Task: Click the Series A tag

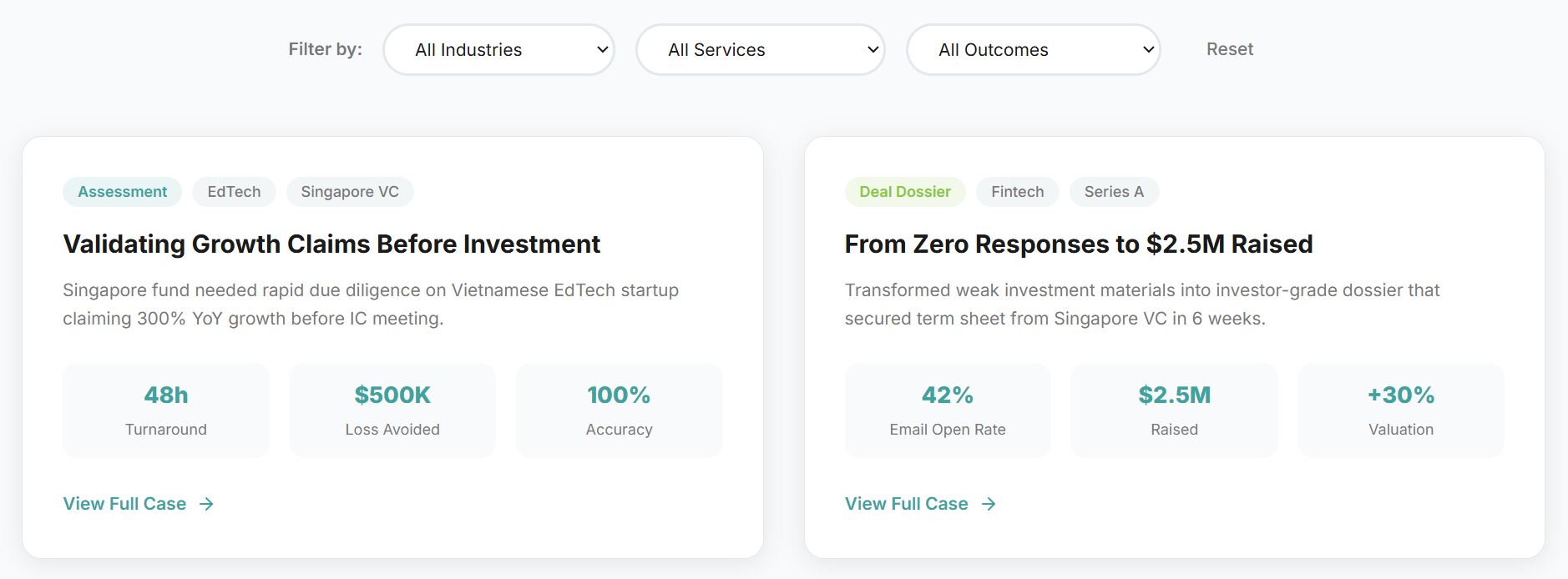Action: 1114,192
